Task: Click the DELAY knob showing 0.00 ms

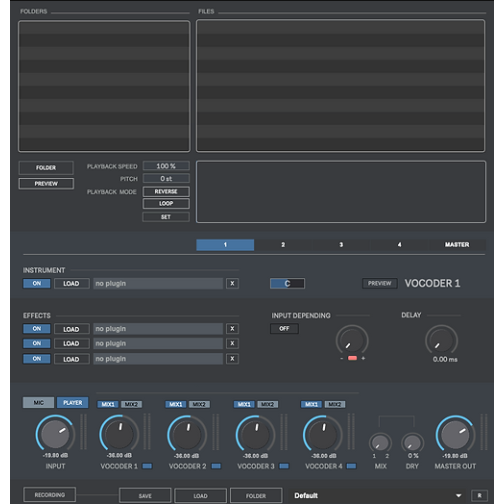Action: pos(442,340)
